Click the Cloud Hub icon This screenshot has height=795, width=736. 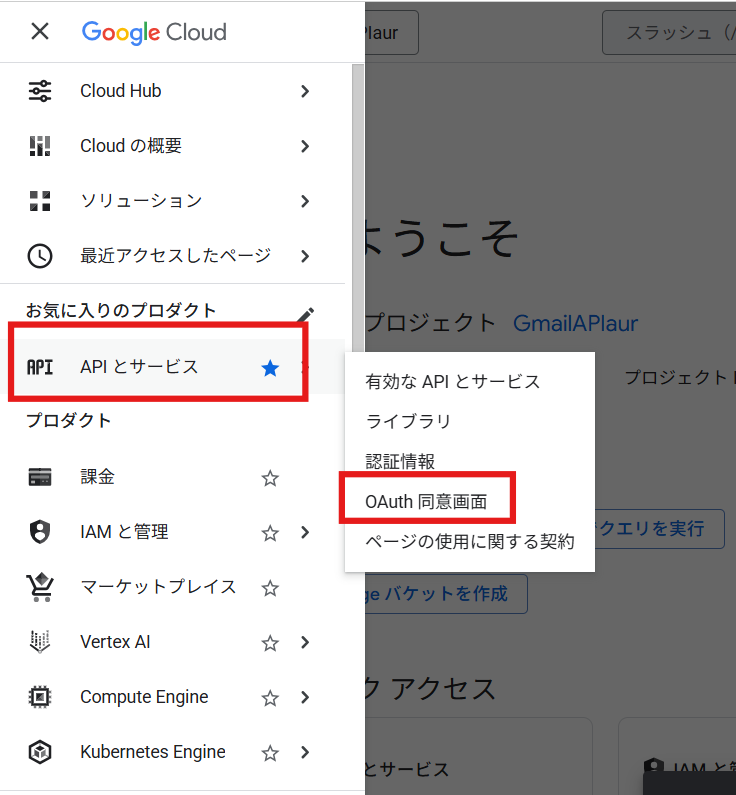pyautogui.click(x=40, y=91)
